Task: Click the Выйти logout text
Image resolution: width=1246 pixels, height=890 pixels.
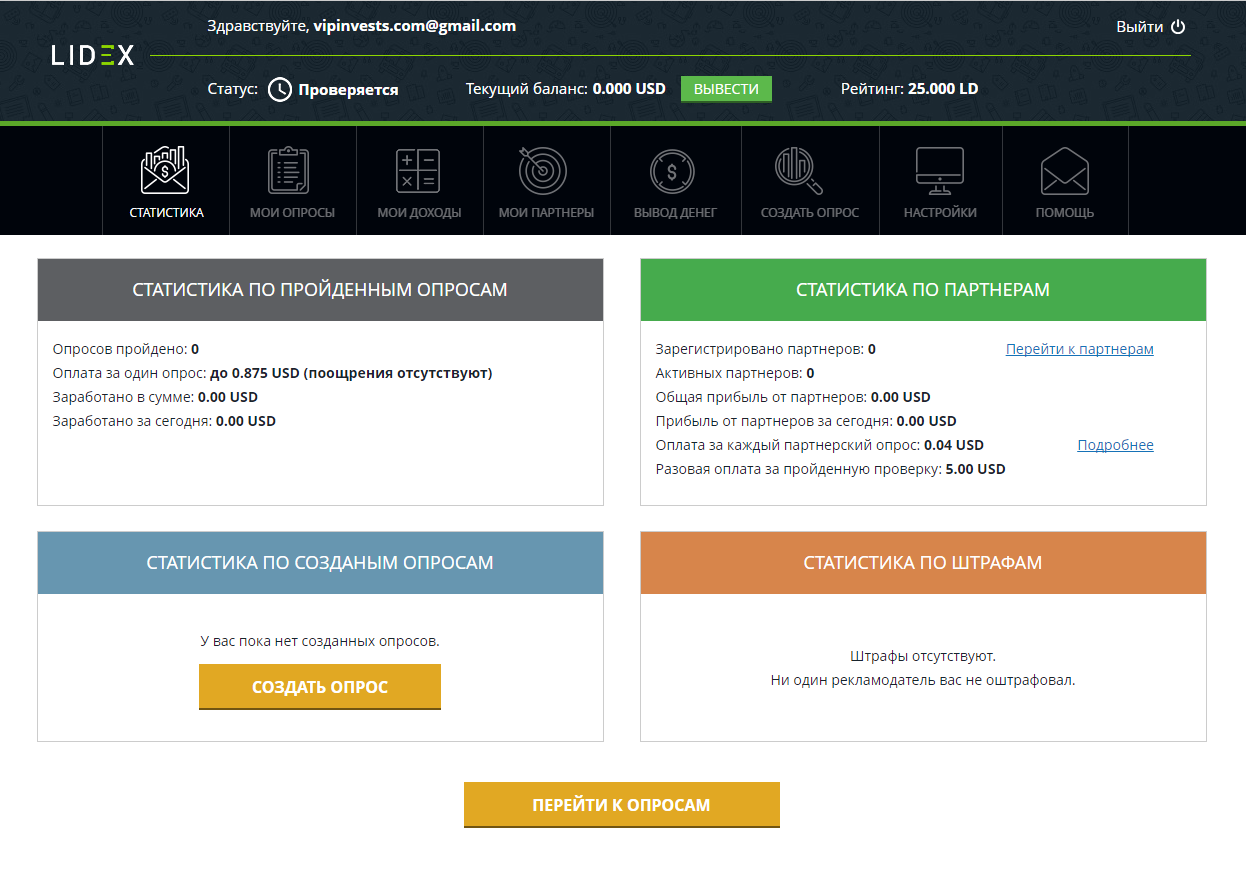Action: tap(1139, 27)
